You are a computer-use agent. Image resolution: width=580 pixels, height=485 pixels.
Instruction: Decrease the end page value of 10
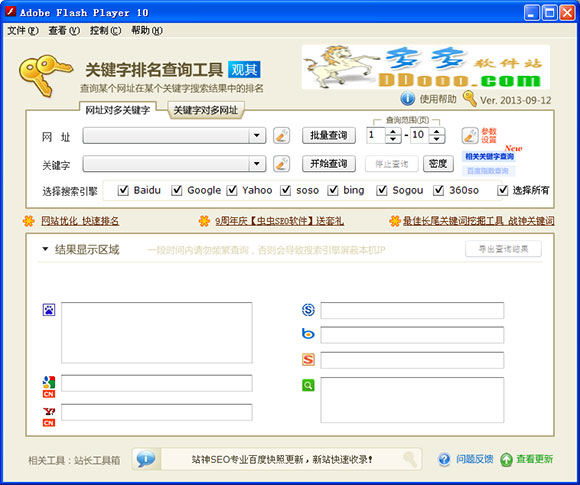(436, 139)
